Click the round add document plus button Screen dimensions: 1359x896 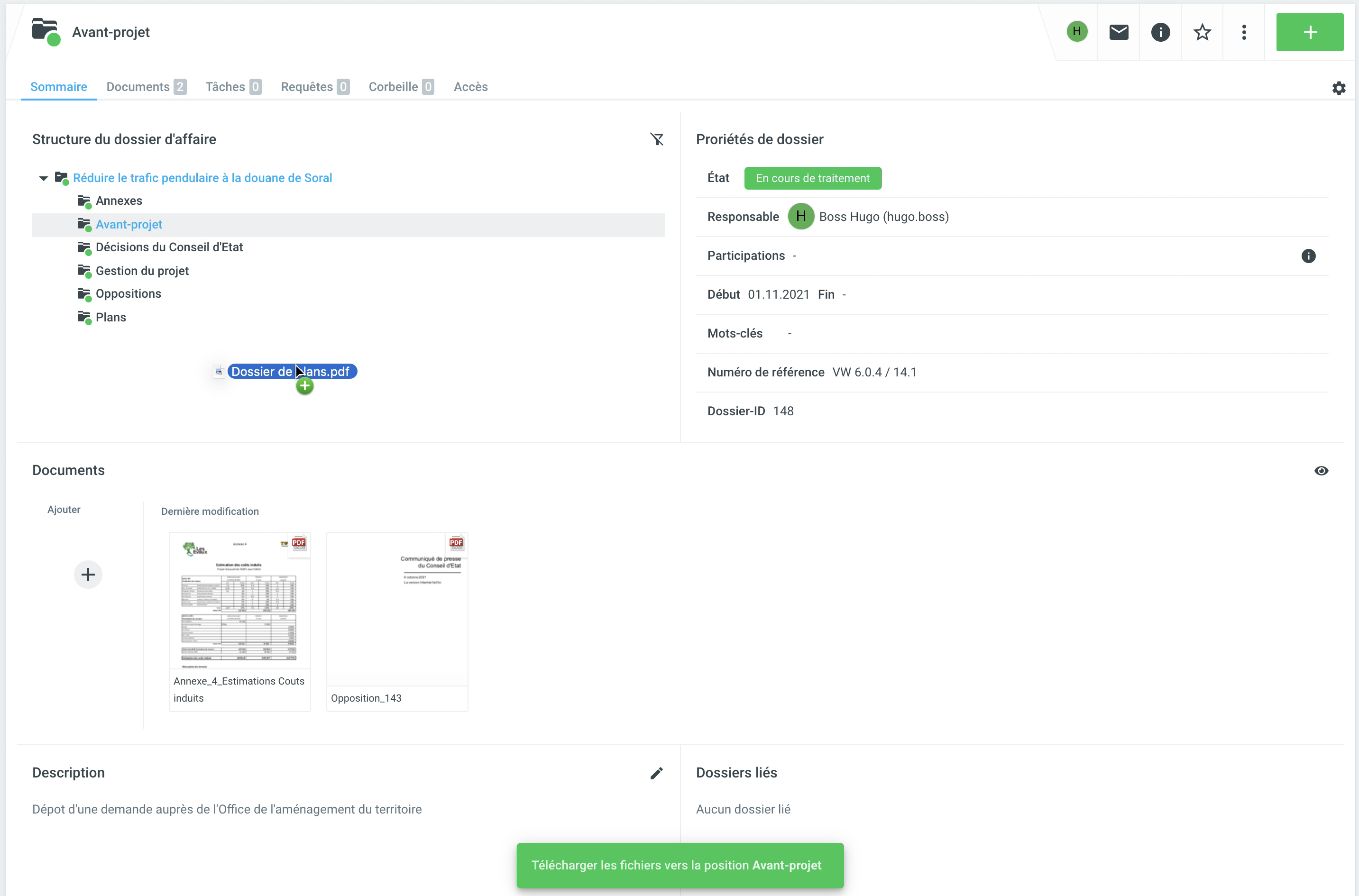click(x=88, y=574)
